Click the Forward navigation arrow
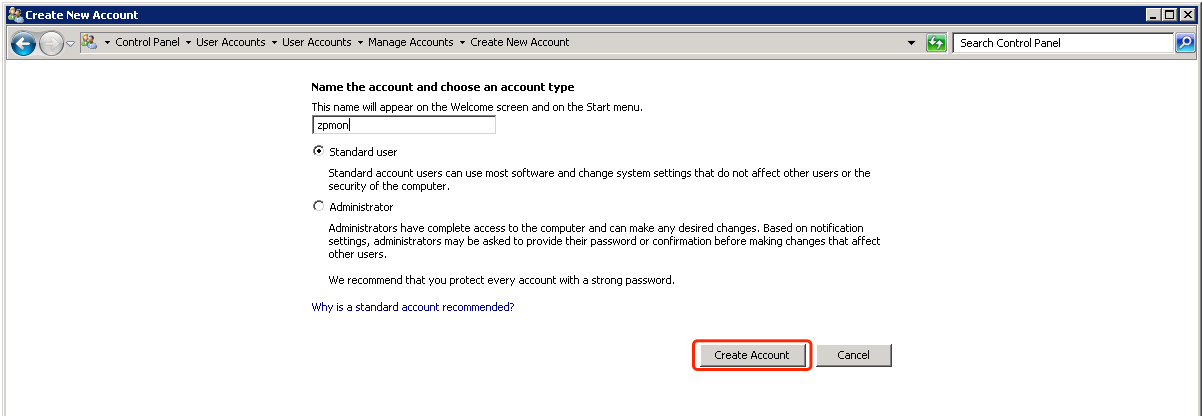 click(51, 43)
